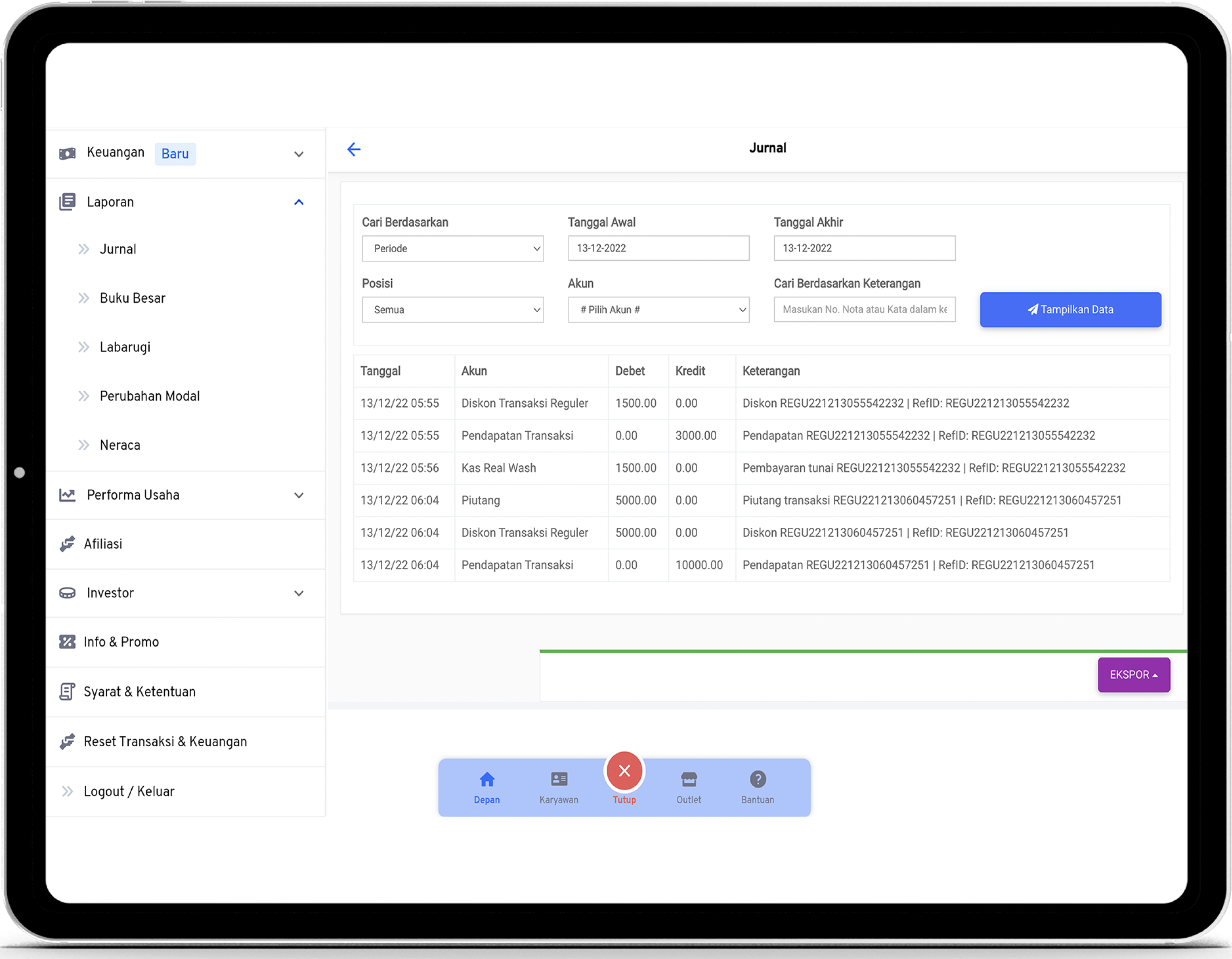Screen dimensions: 1232x959
Task: Click the 3000.00 kredit value
Action: pyautogui.click(x=696, y=436)
